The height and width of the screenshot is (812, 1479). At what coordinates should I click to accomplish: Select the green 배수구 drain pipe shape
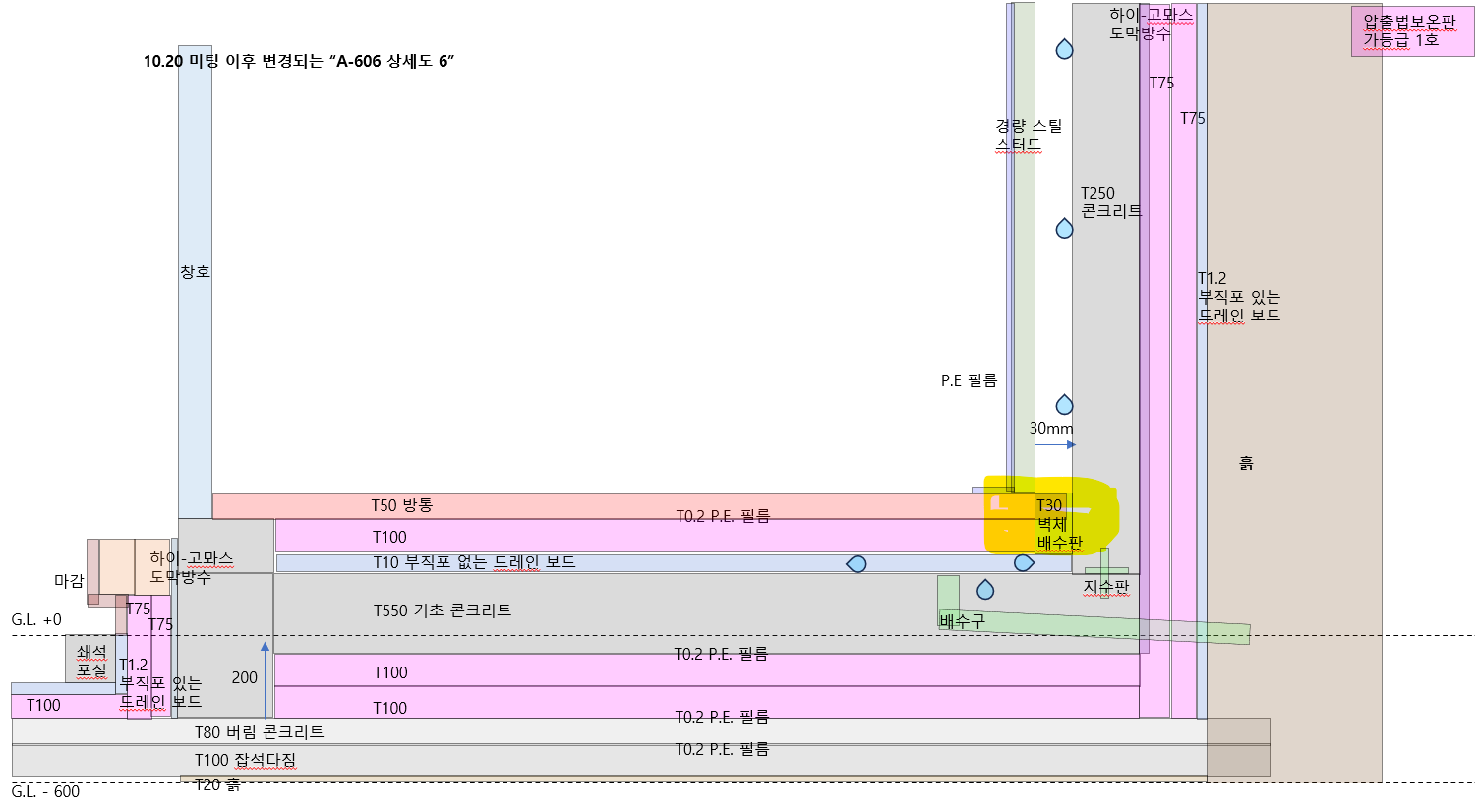pyautogui.click(x=1092, y=626)
